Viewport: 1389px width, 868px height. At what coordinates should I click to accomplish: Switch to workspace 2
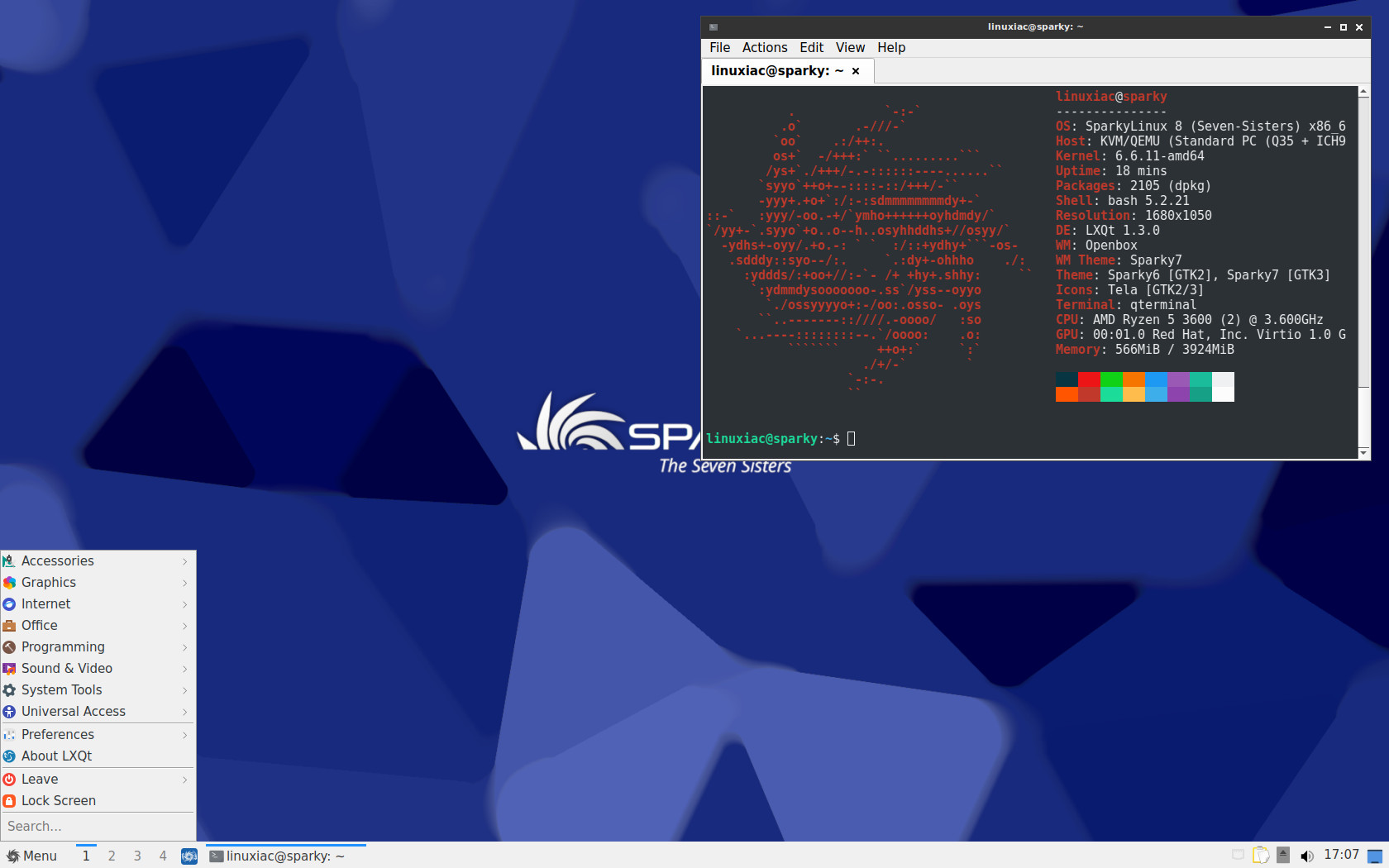112,856
